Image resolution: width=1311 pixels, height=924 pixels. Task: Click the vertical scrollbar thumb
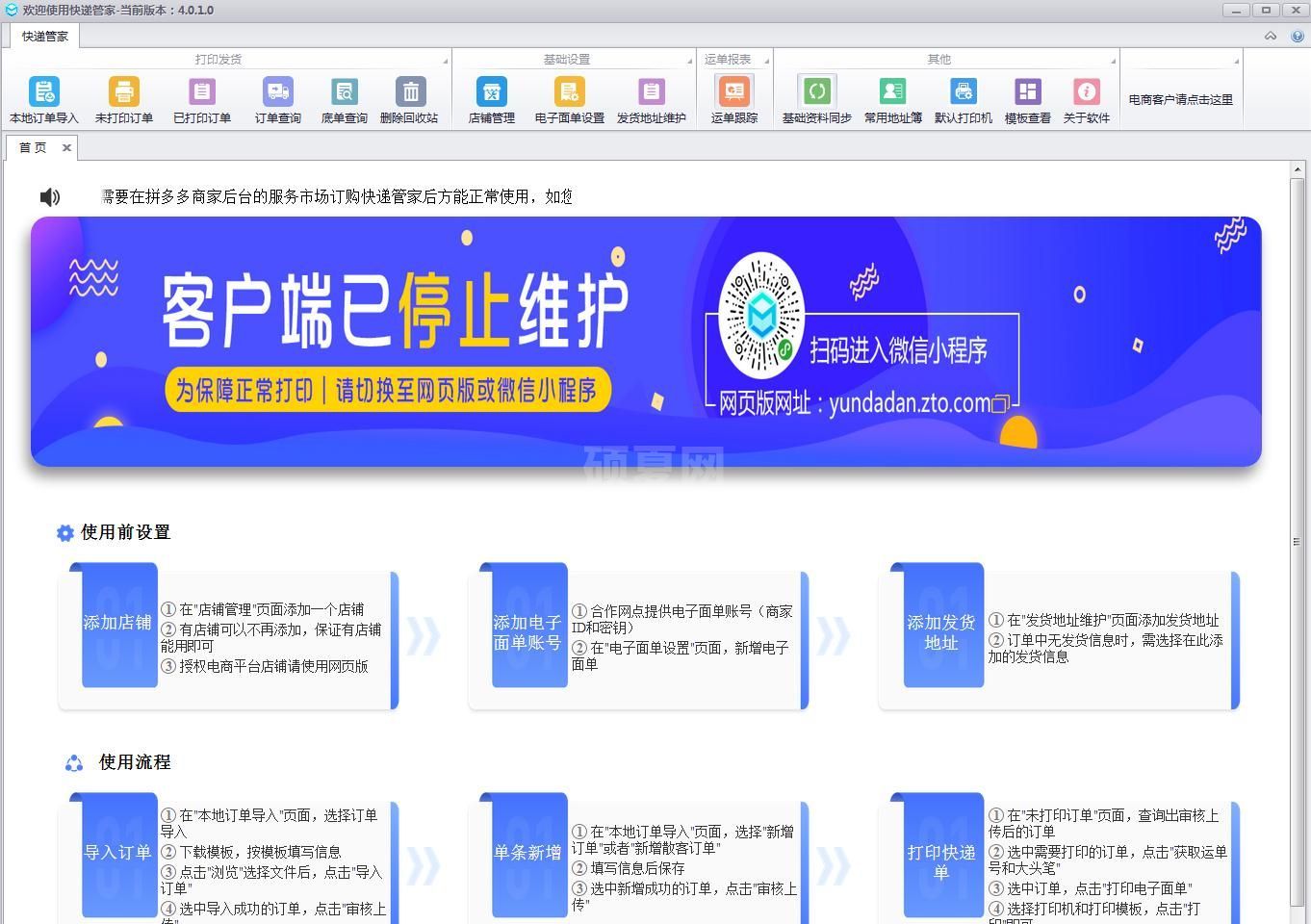pyautogui.click(x=1297, y=541)
